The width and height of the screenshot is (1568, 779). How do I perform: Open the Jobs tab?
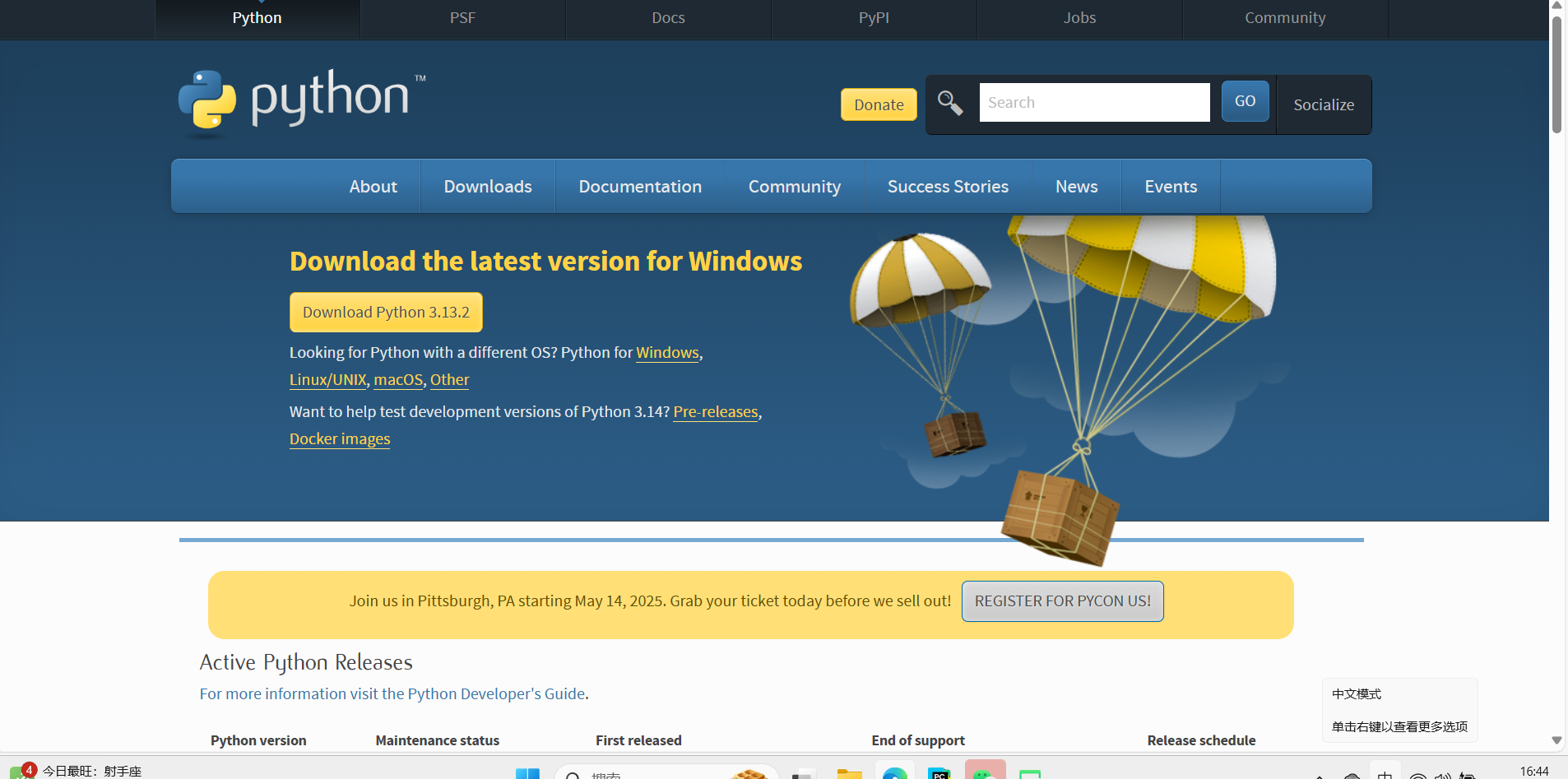point(1079,18)
